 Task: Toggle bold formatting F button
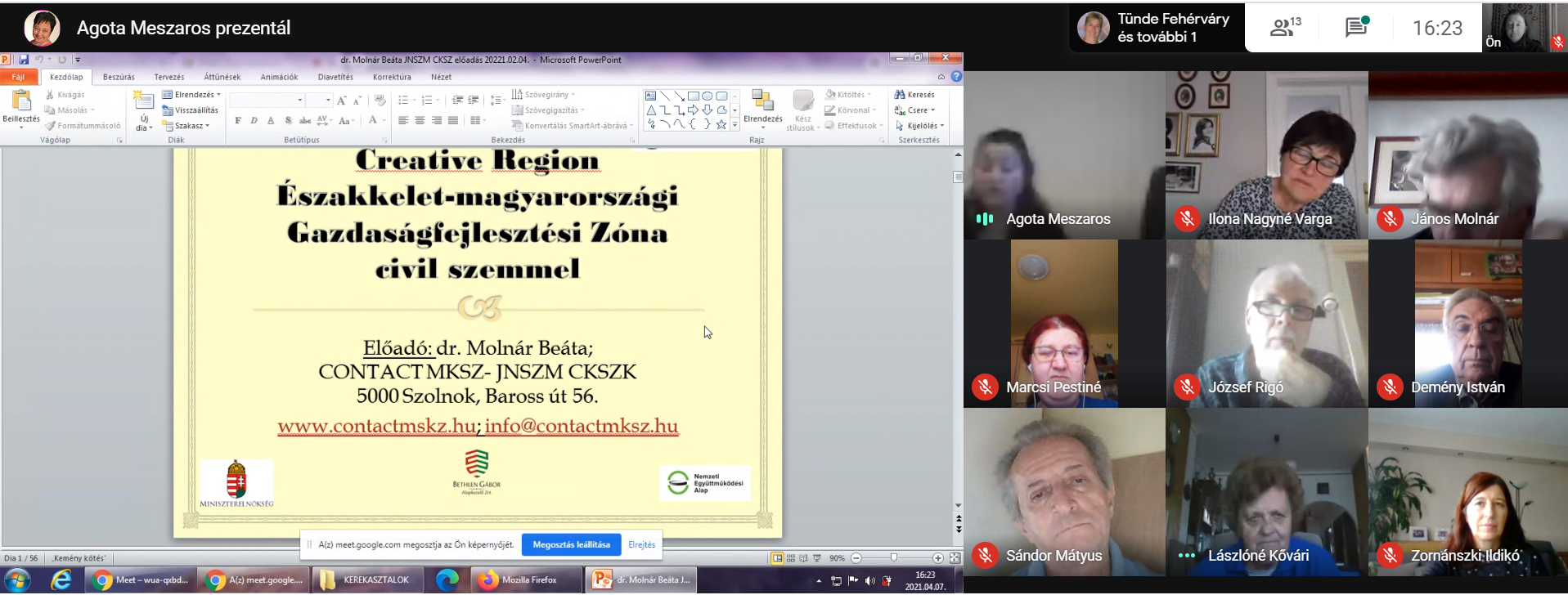(238, 121)
